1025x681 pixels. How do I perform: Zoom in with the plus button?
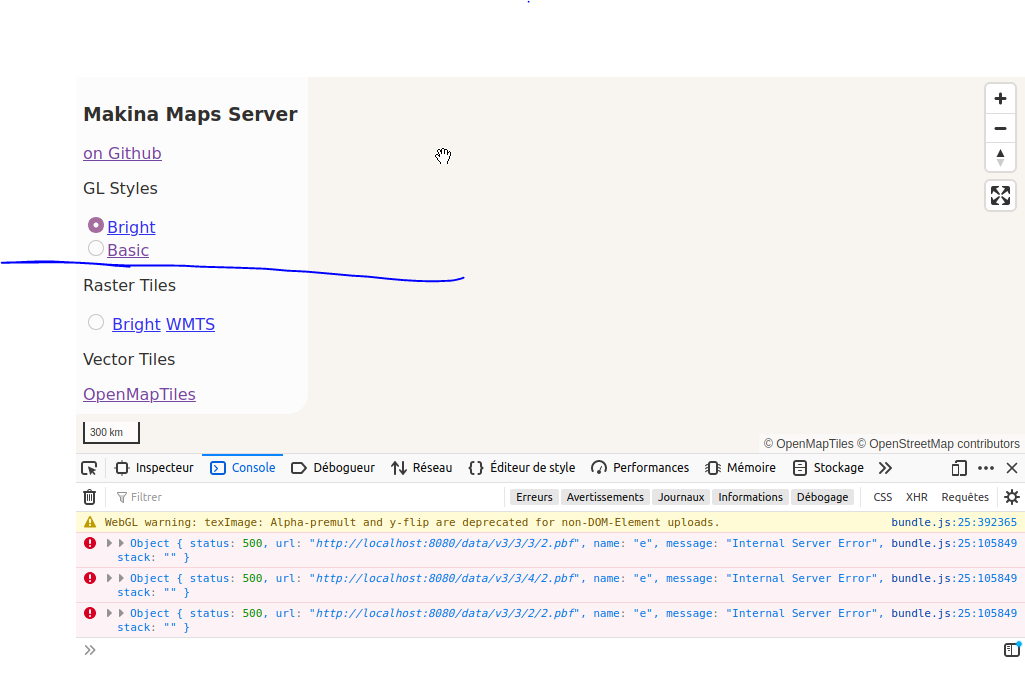point(1000,98)
